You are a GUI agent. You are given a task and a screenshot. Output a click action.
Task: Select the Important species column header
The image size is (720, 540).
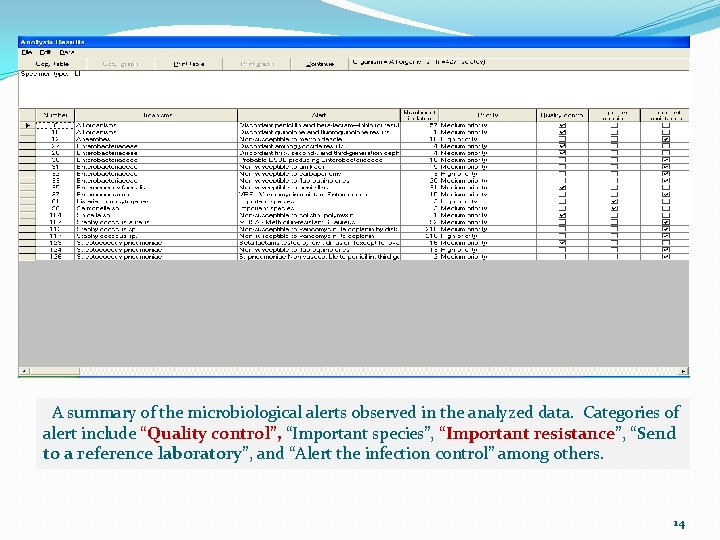614,115
